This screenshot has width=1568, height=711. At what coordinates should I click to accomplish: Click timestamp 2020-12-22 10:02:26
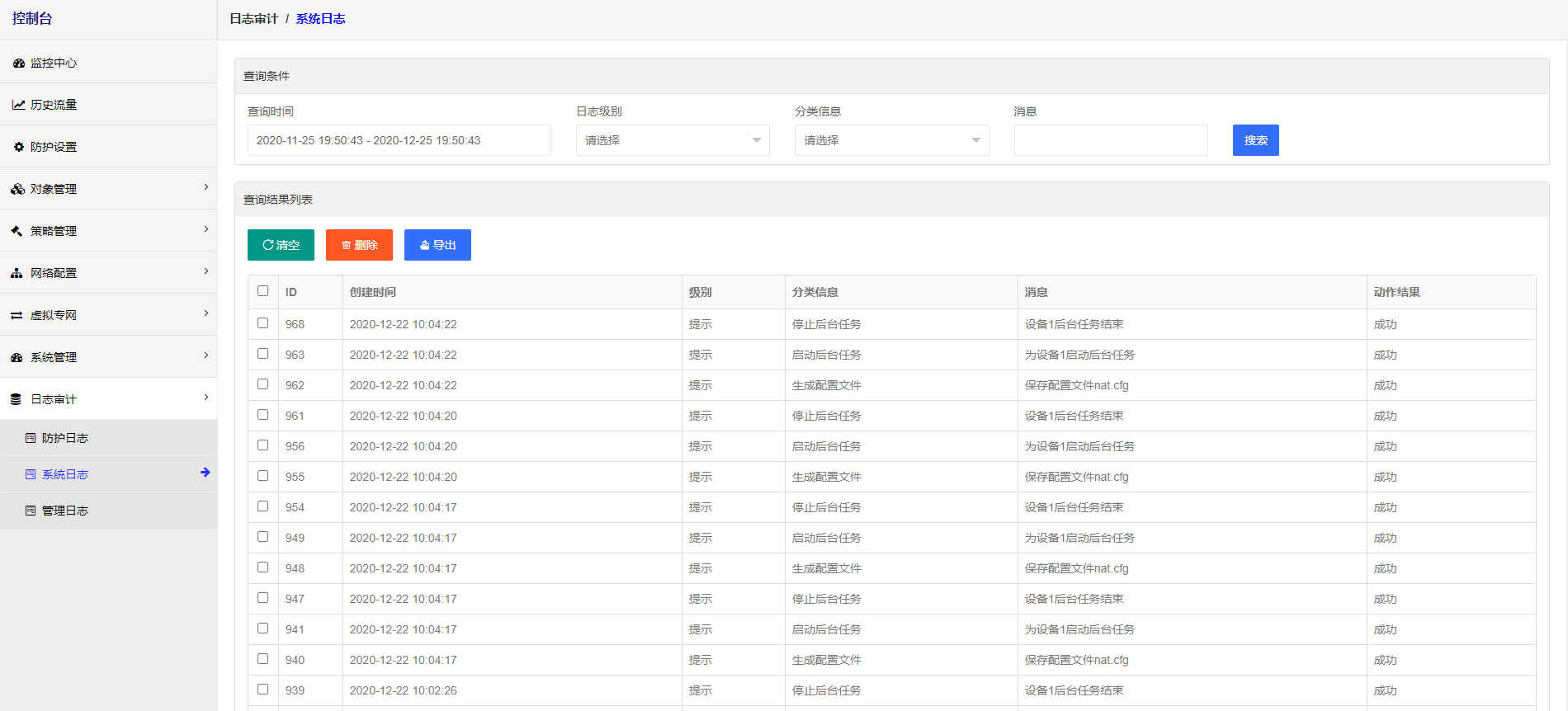(404, 690)
